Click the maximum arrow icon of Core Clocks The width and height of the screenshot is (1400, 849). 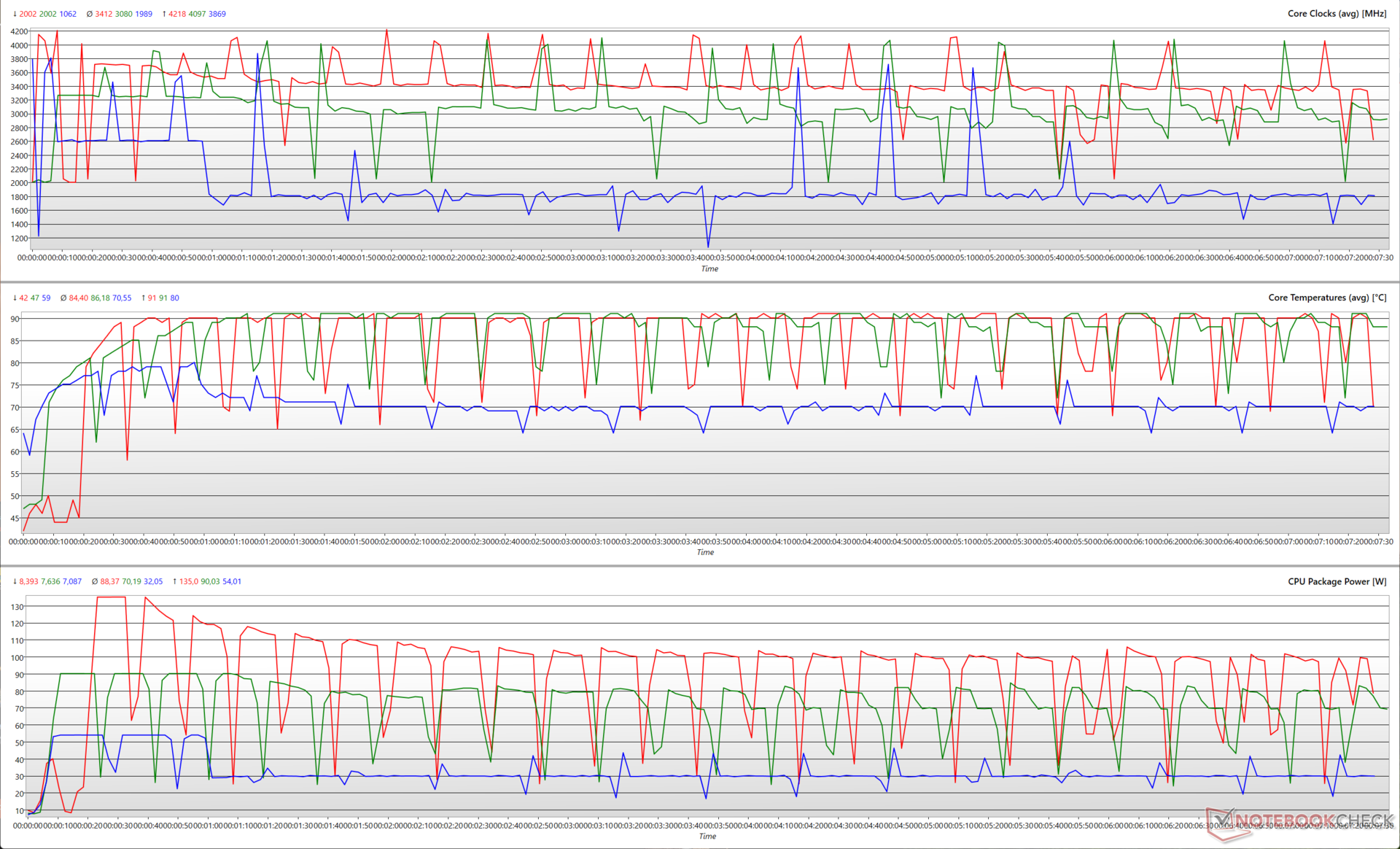click(164, 14)
